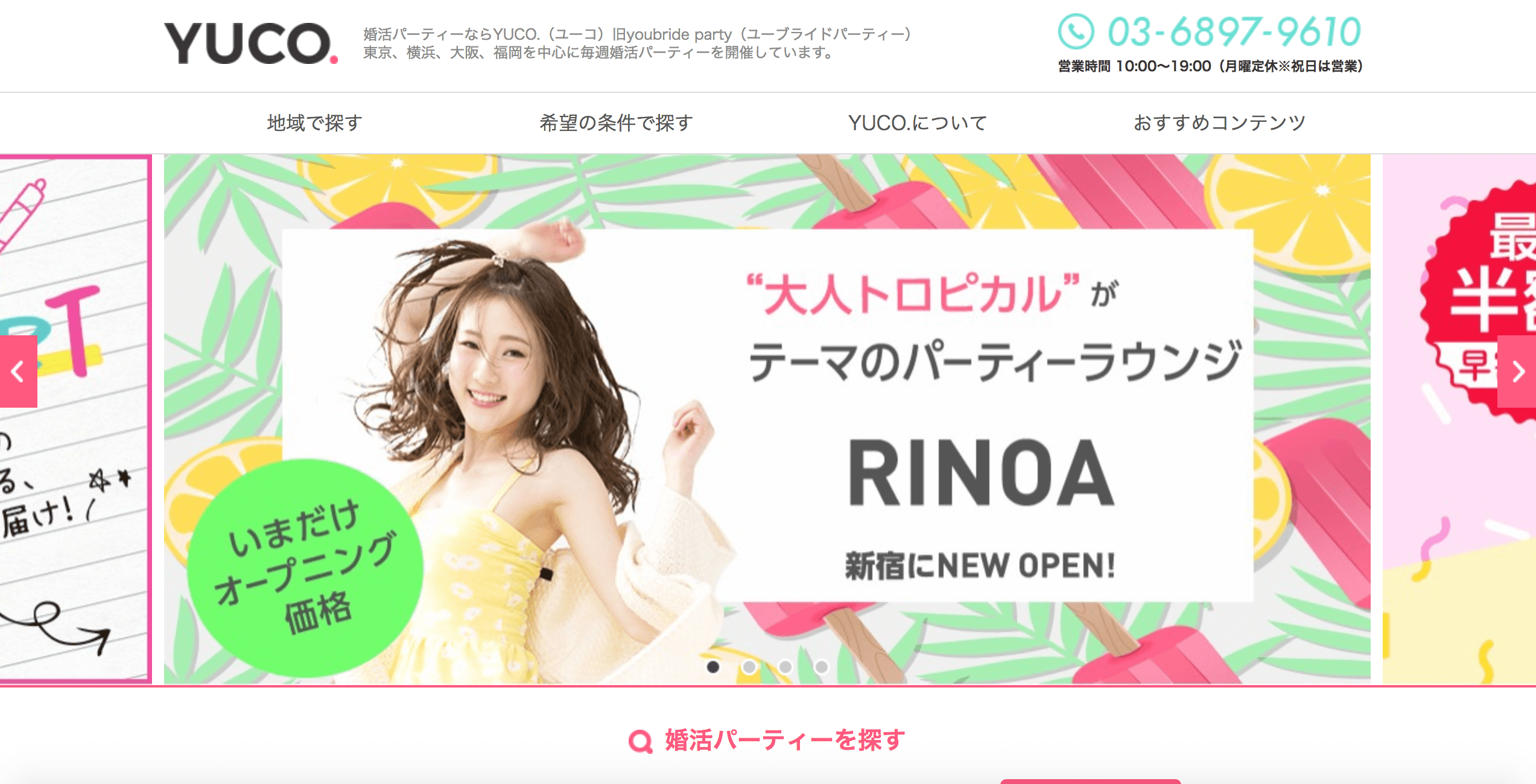Go to previous carousel slide arrow

click(x=18, y=371)
